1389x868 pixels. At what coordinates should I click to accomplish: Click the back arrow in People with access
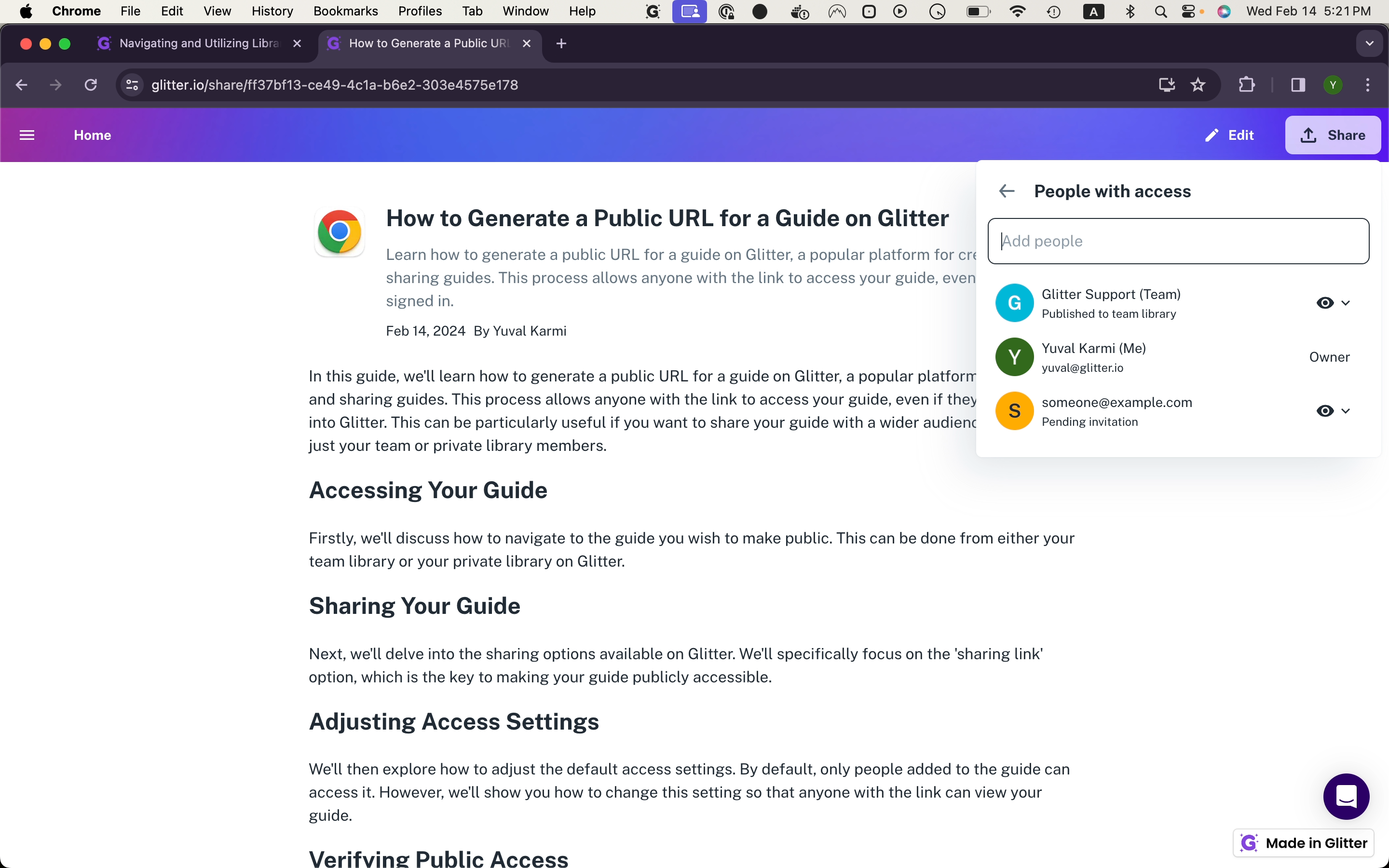(1007, 191)
